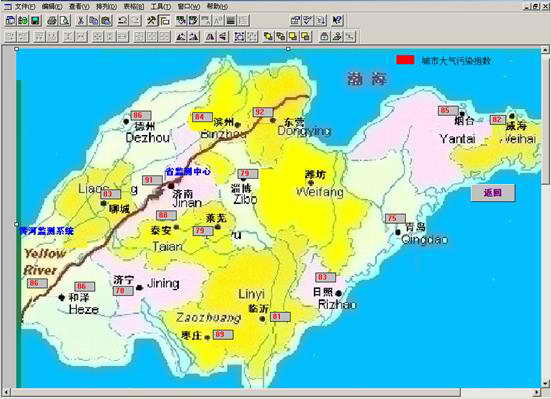
Task: Click the value box 75 near Qingdao
Action: (x=395, y=218)
